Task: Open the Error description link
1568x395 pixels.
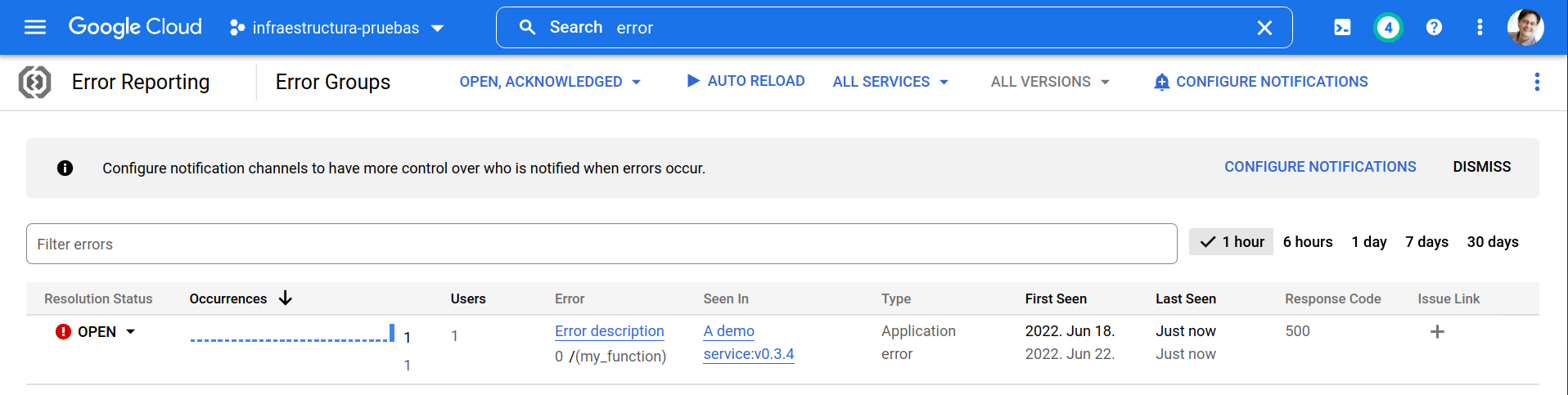Action: click(609, 331)
